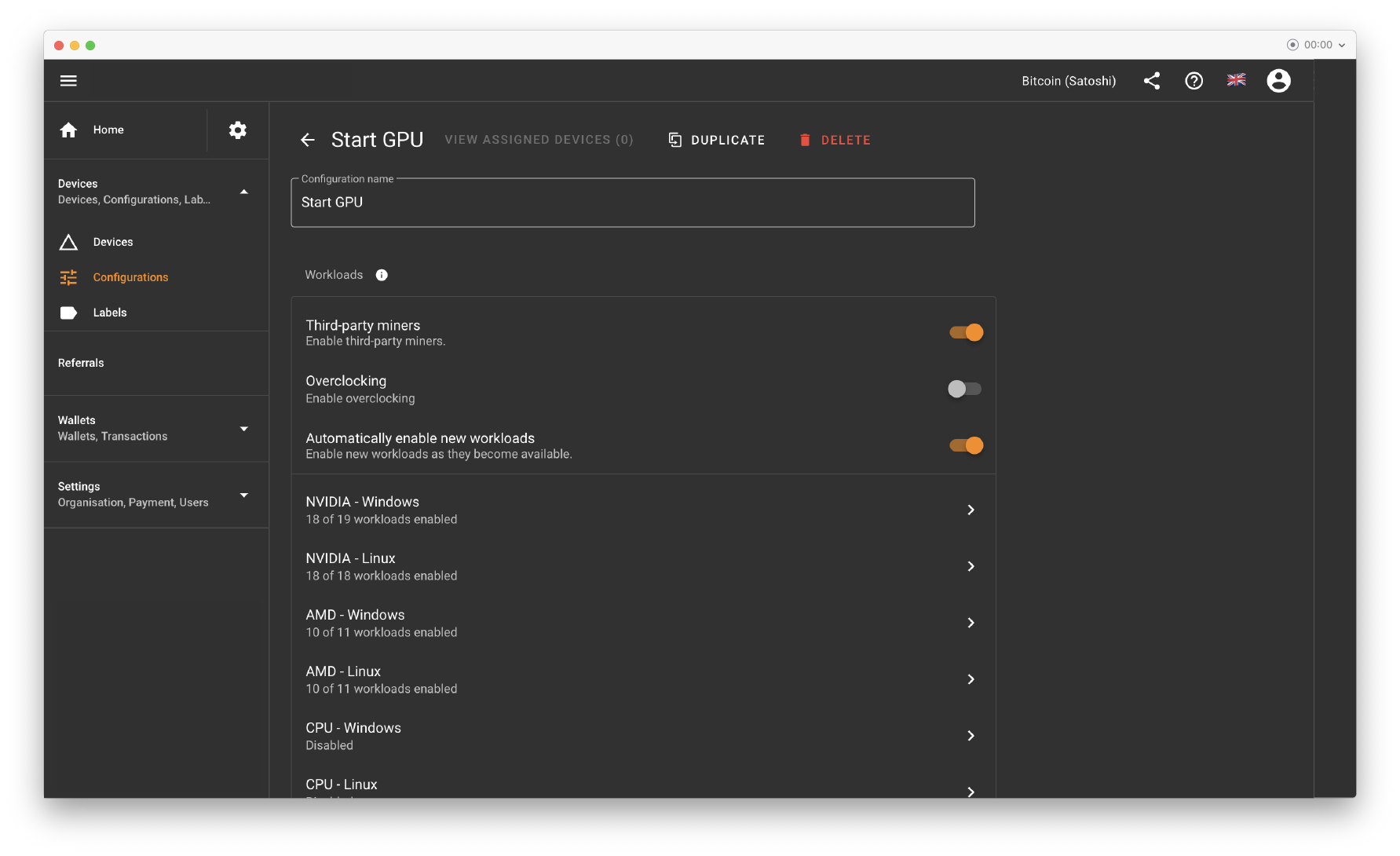The width and height of the screenshot is (1400, 856).
Task: Select Referrals in the sidebar
Action: pyautogui.click(x=81, y=363)
